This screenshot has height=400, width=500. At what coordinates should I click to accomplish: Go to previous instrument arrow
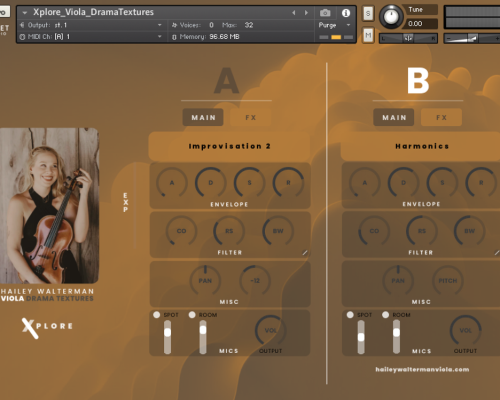coord(294,13)
